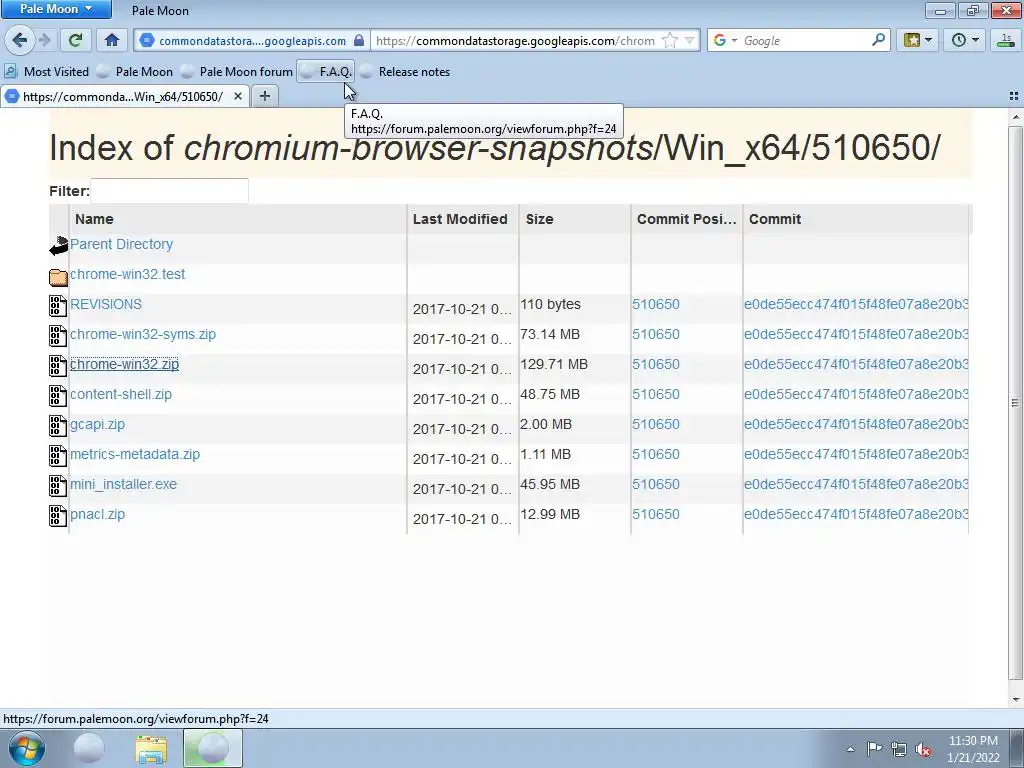
Task: Click into the Filter text box
Action: [169, 191]
